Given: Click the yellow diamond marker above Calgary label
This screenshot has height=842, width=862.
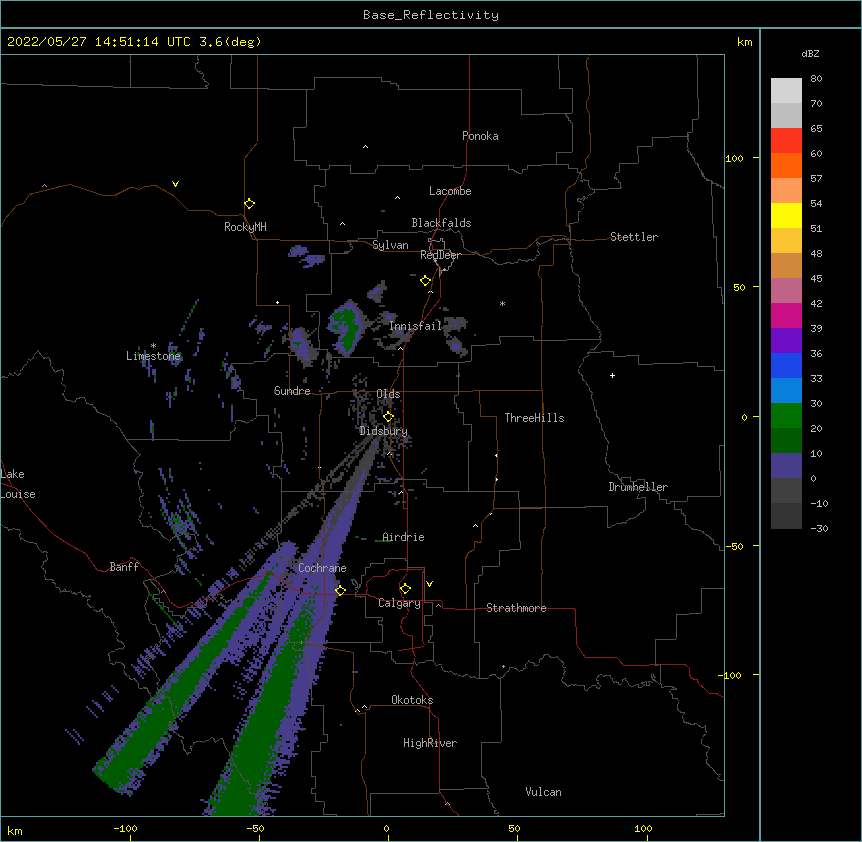Looking at the screenshot, I should (x=405, y=589).
